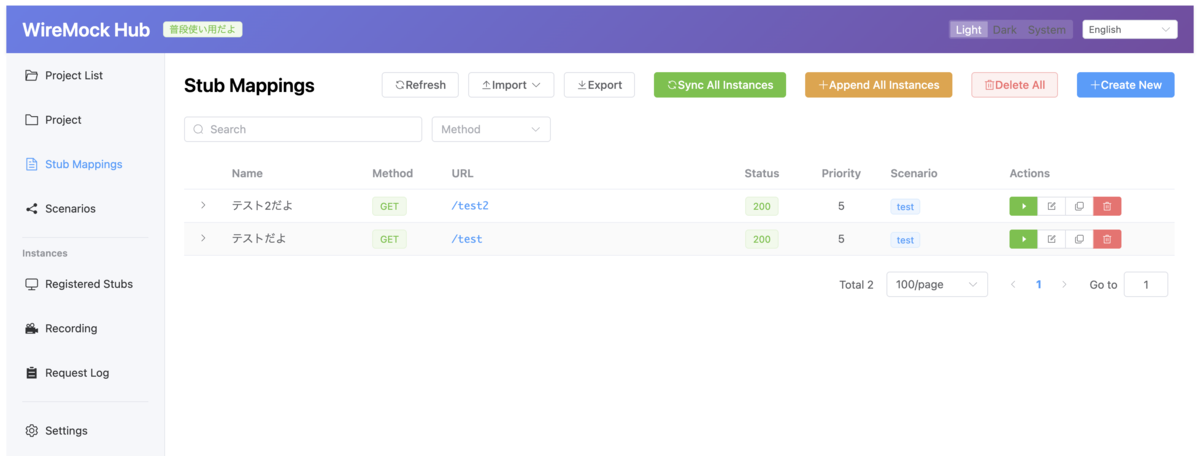This screenshot has width=1200, height=456.
Task: Click the Priority column header
Action: click(x=841, y=173)
